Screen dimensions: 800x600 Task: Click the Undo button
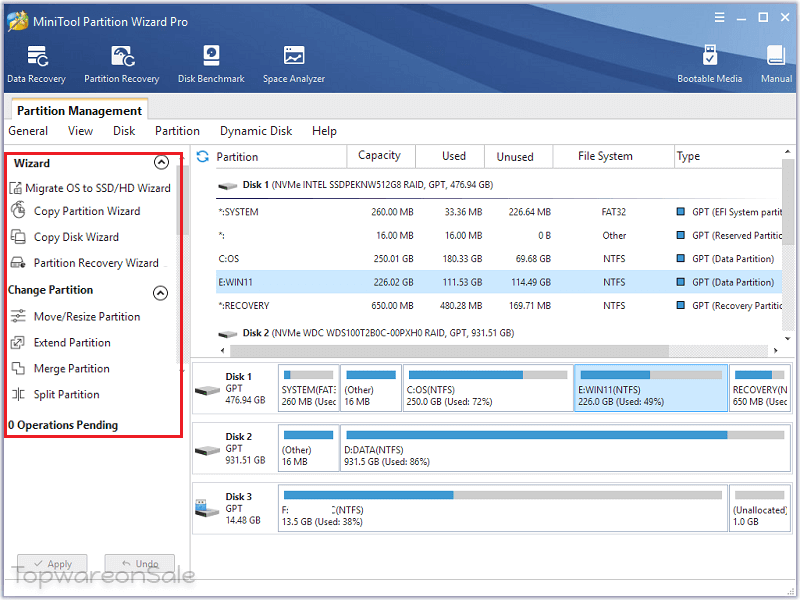[x=140, y=564]
